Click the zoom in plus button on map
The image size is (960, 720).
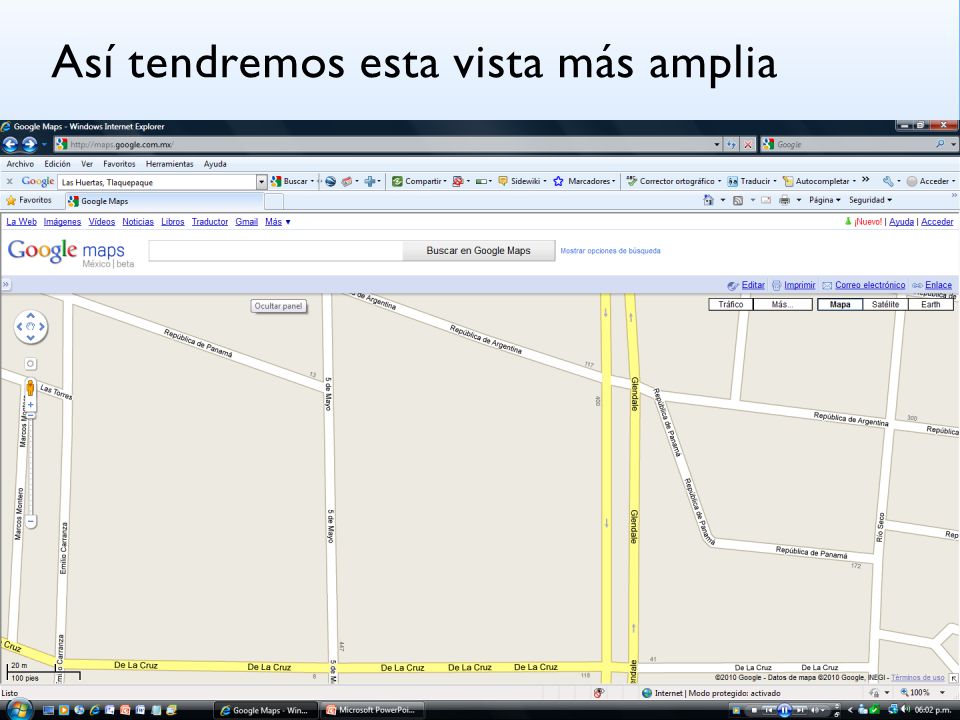pyautogui.click(x=31, y=405)
